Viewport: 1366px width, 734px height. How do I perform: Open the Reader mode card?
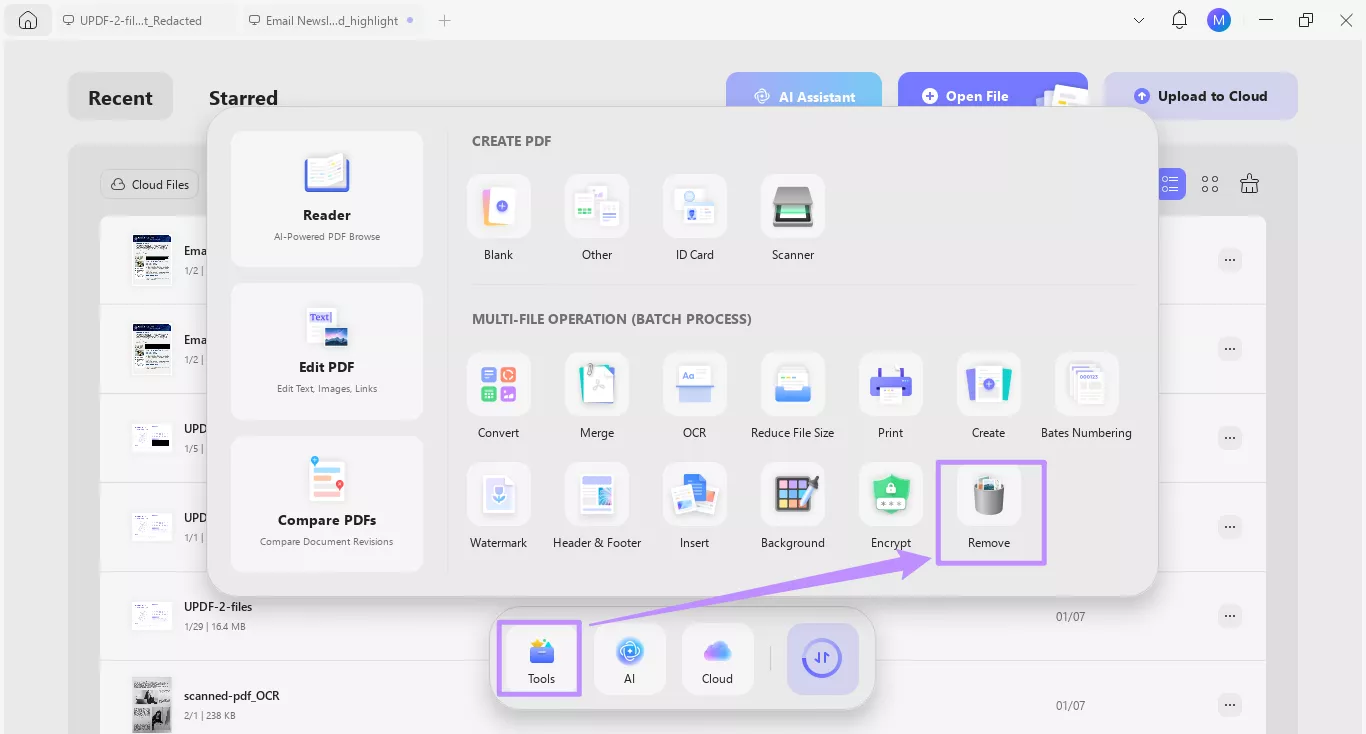(x=327, y=199)
